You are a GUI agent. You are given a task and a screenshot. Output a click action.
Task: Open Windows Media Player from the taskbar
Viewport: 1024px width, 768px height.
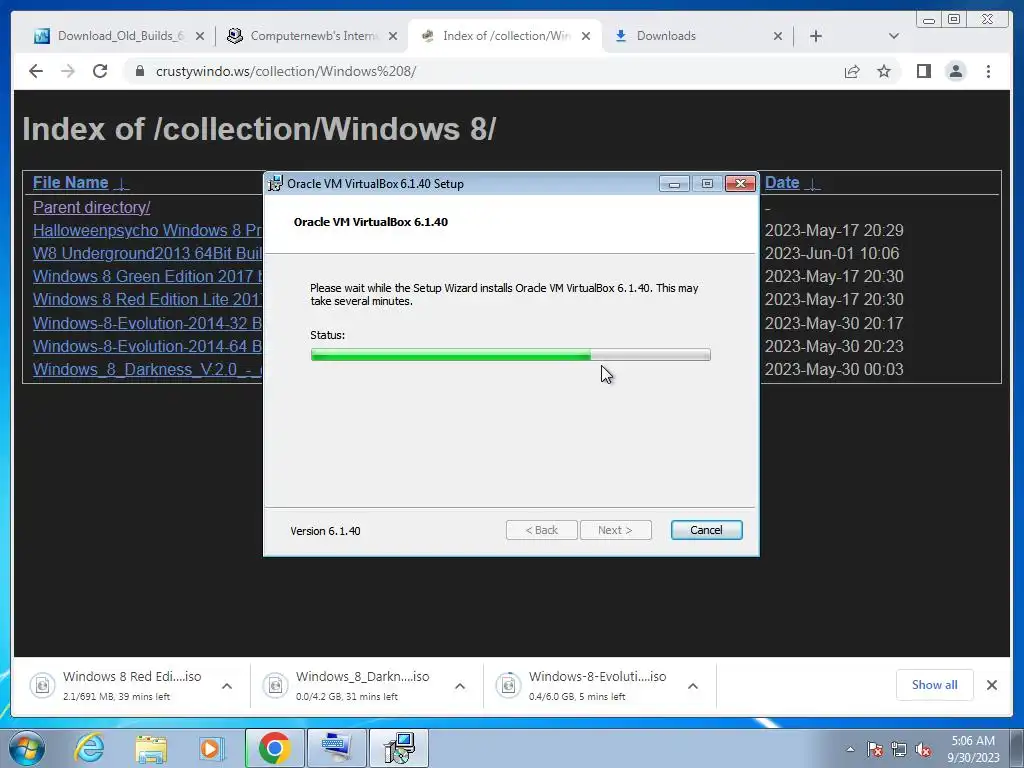(x=211, y=748)
